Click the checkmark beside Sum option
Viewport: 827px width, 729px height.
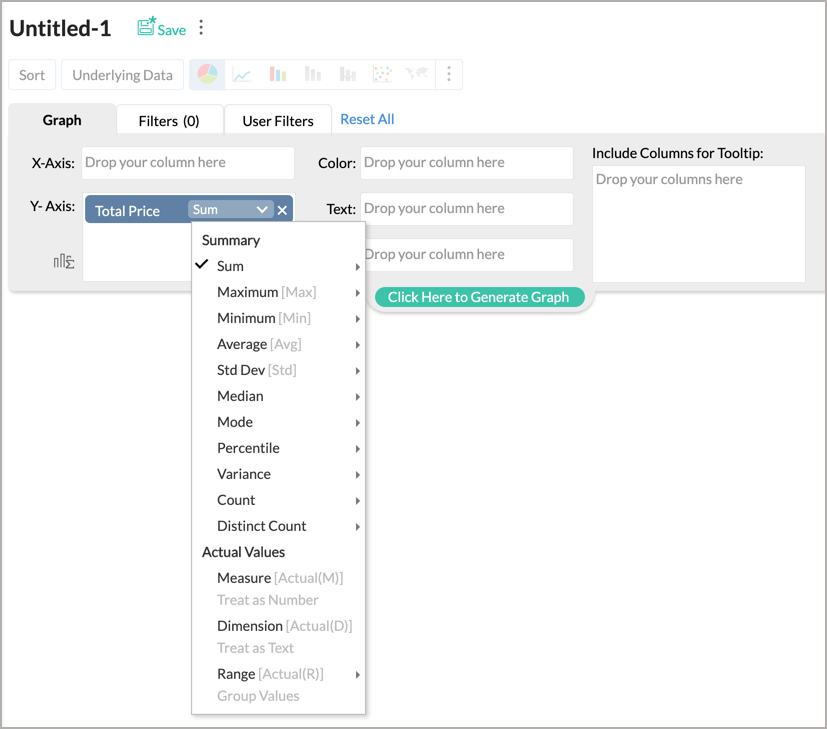pyautogui.click(x=203, y=266)
